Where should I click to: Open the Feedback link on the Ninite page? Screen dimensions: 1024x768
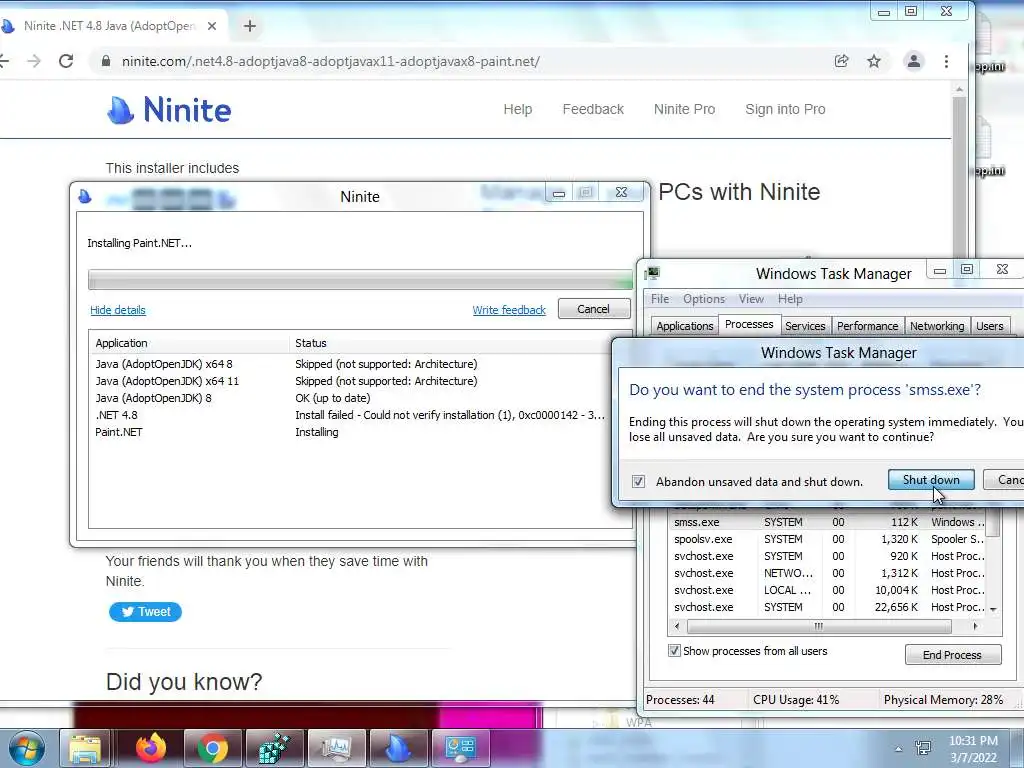click(x=593, y=109)
